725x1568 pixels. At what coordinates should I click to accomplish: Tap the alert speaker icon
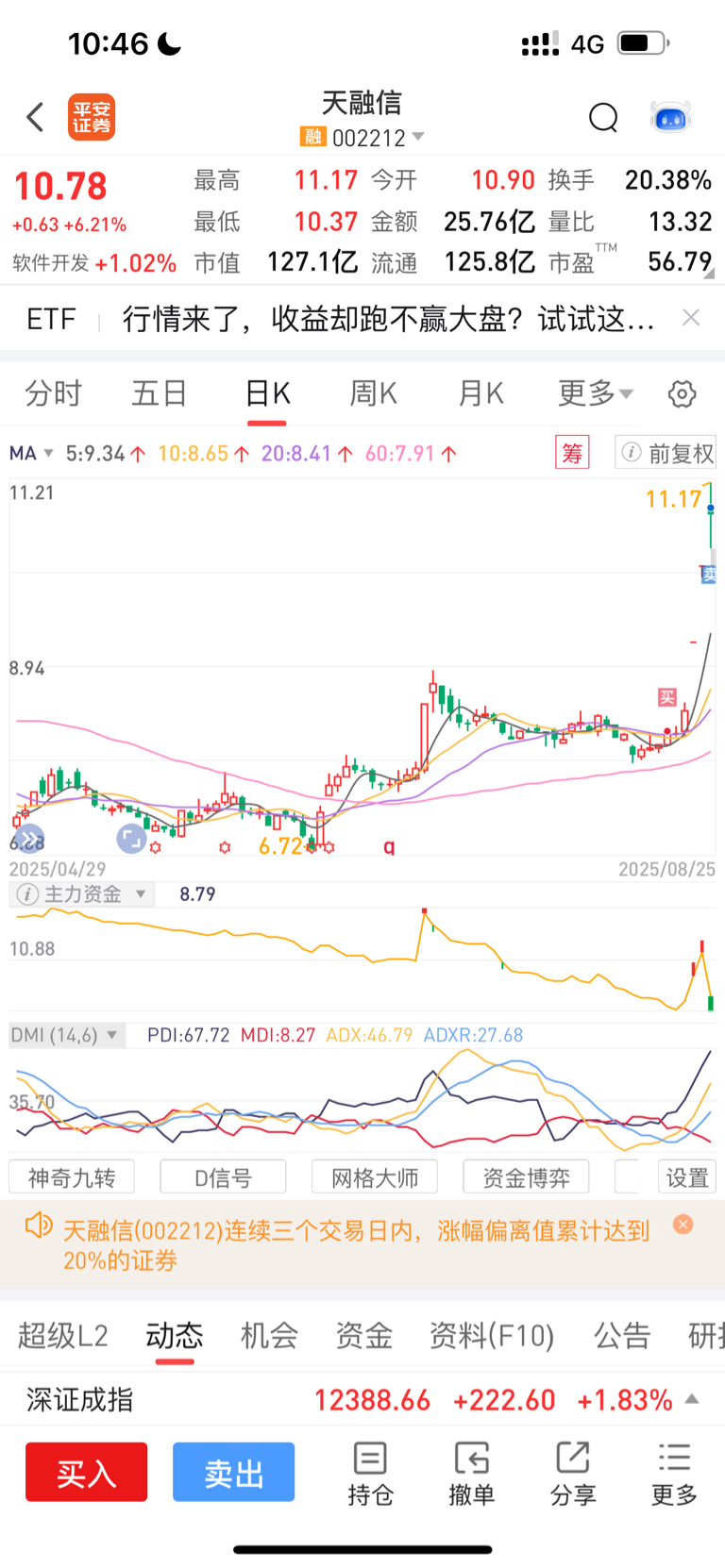[39, 1226]
